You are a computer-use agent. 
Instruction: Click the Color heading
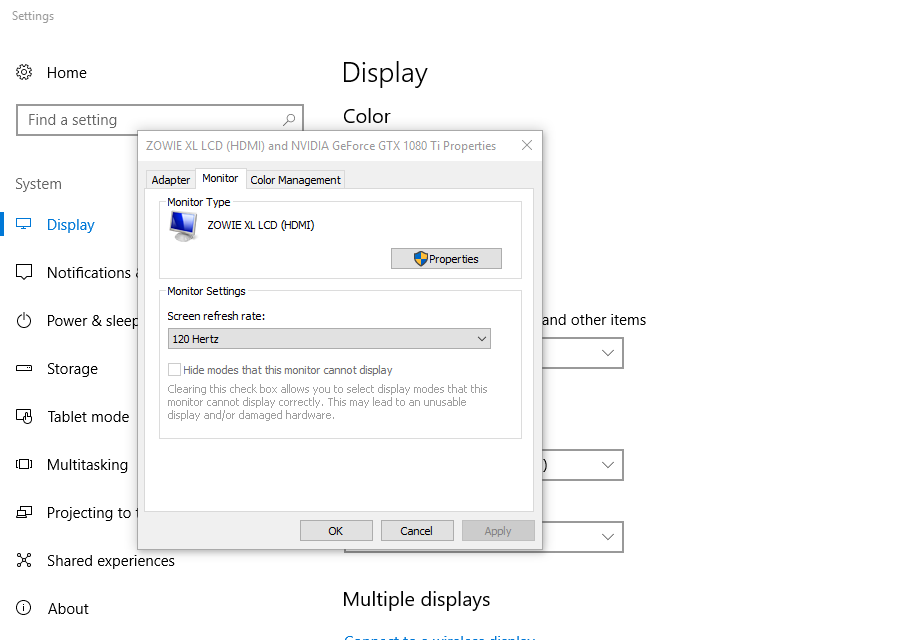(366, 116)
